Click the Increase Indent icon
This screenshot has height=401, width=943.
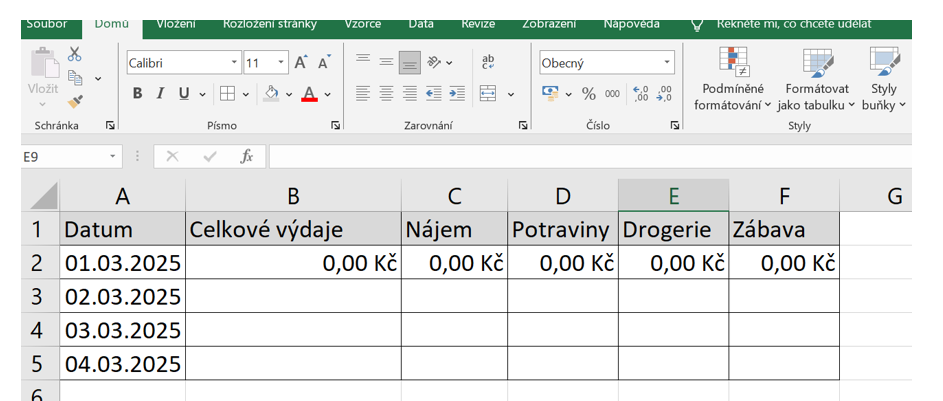point(457,93)
